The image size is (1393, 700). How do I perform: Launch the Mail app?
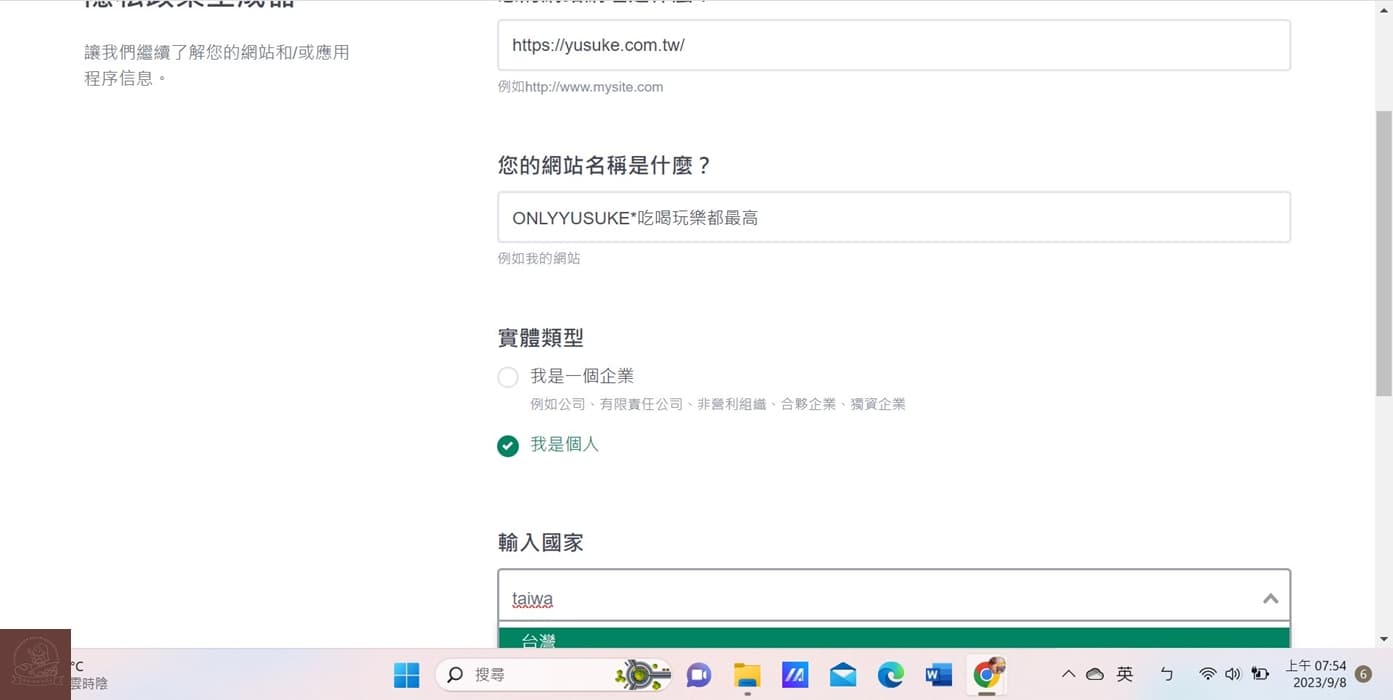click(843, 675)
